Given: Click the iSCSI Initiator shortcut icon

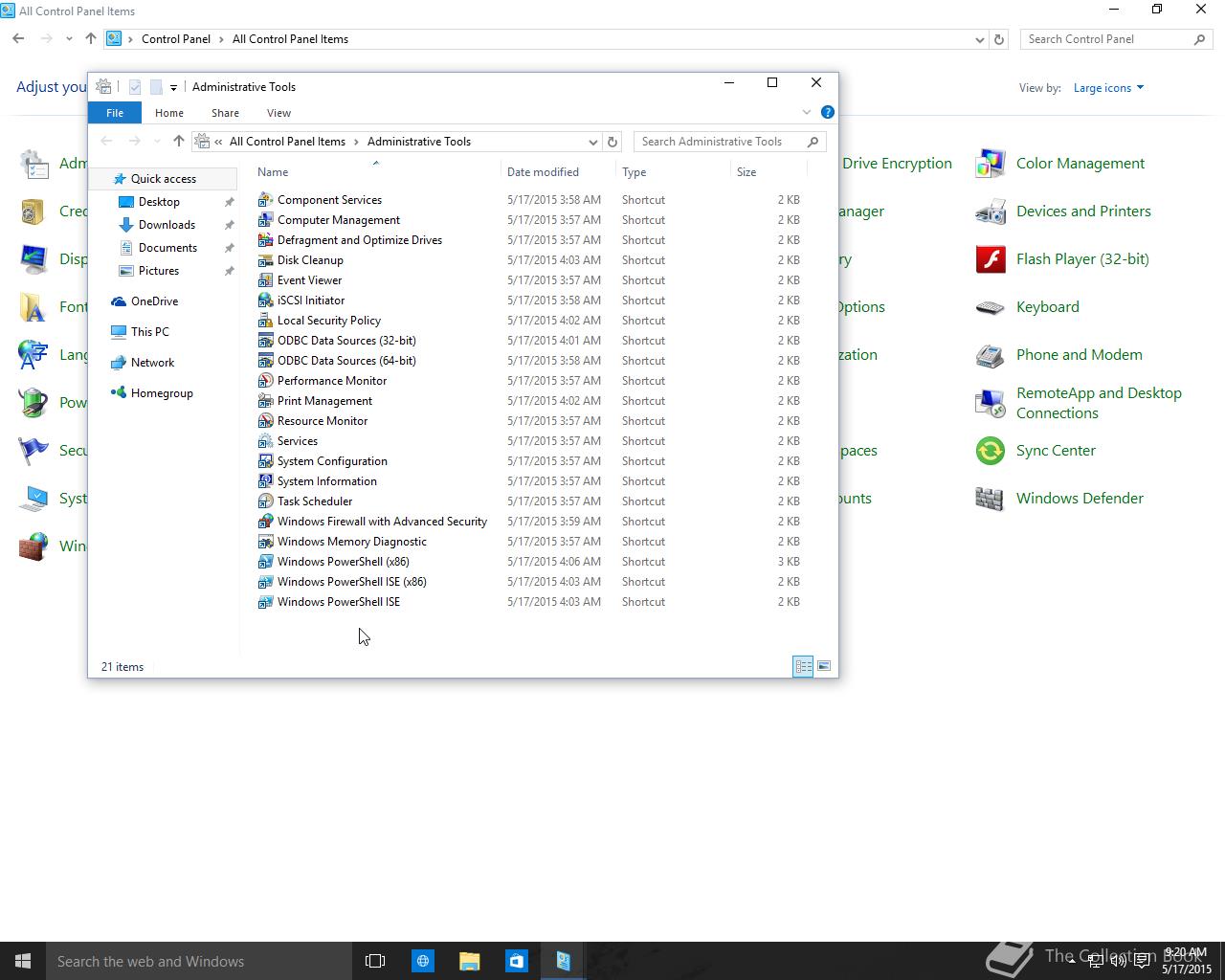Looking at the screenshot, I should [x=266, y=301].
